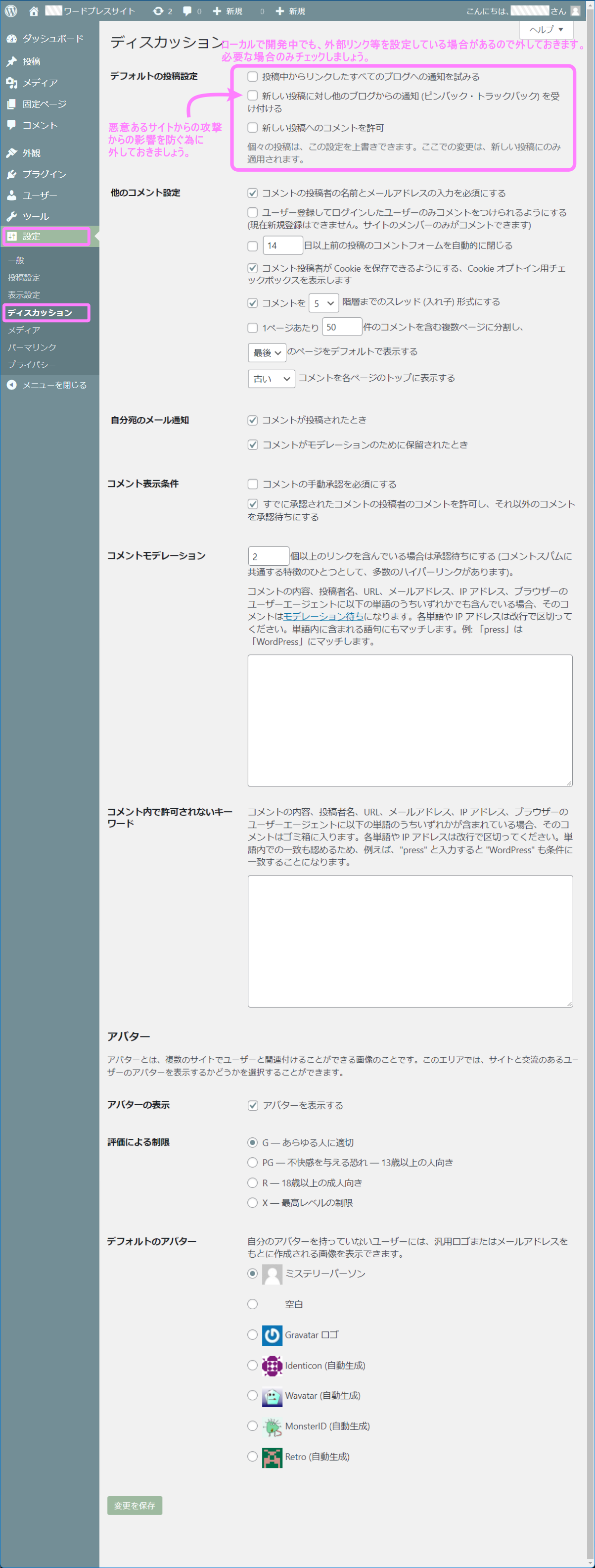Toggle ピンバック・トラックバック acceptance checkbox

(252, 96)
